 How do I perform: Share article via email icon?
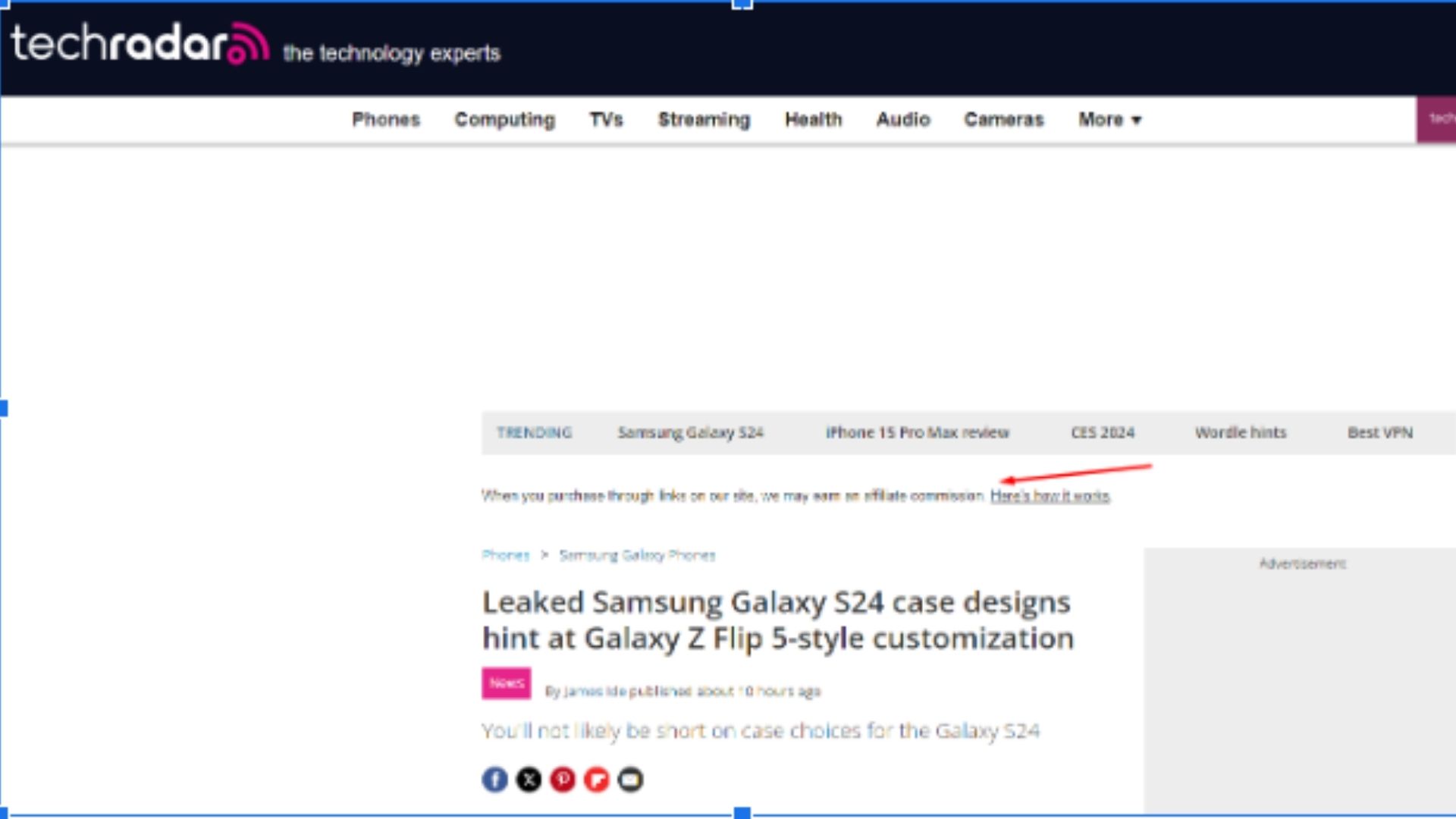tap(630, 780)
